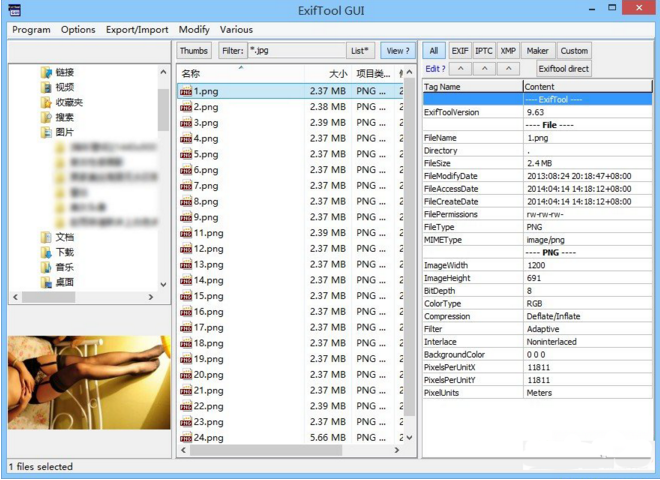Click the folder tree scroll right arrow
The width and height of the screenshot is (660, 480).
[x=151, y=297]
